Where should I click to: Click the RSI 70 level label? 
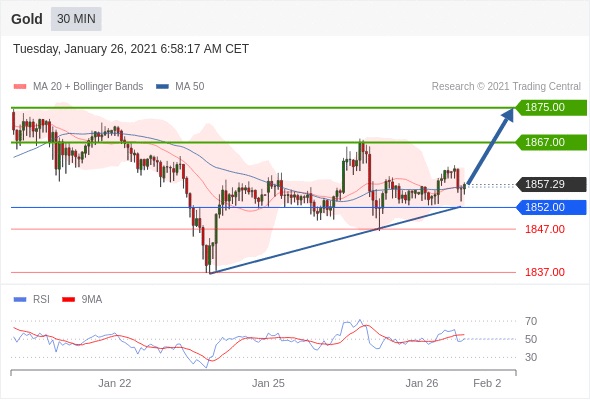click(531, 321)
